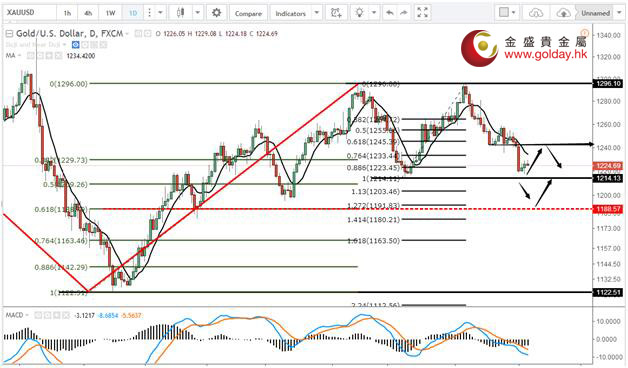This screenshot has height=368, width=628.
Task: Redo the chart action
Action: coord(403,13)
